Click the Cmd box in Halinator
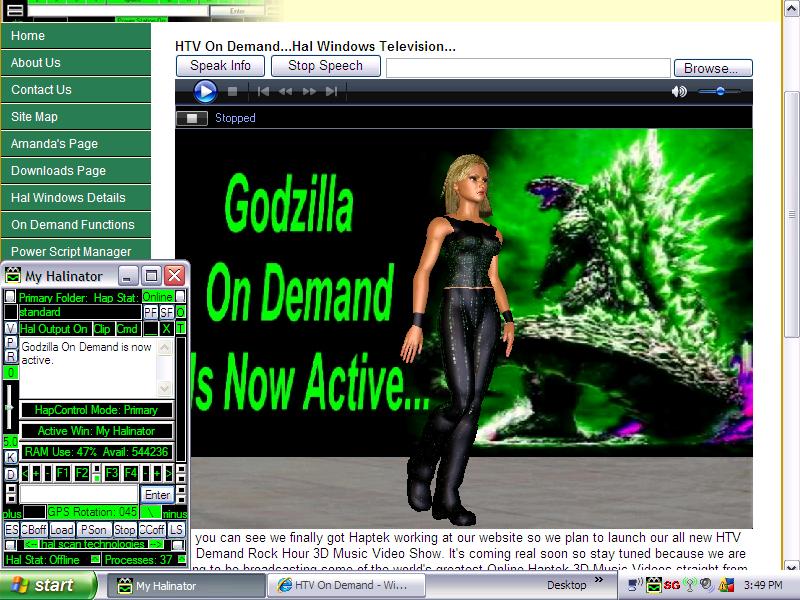This screenshot has height=600, width=800. pyautogui.click(x=127, y=329)
